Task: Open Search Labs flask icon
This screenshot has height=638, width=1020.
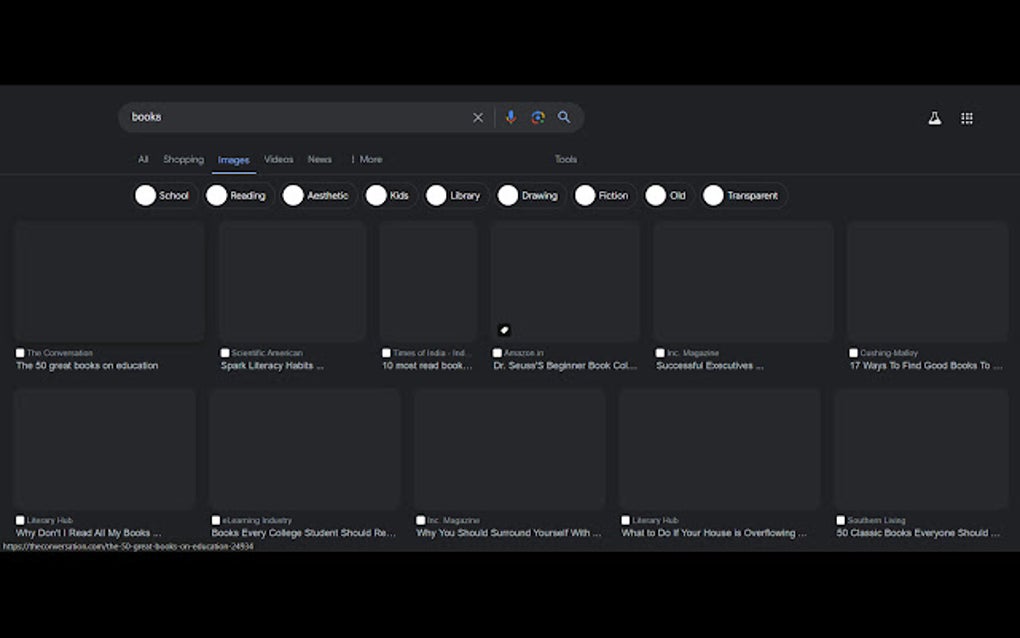Action: click(x=933, y=117)
